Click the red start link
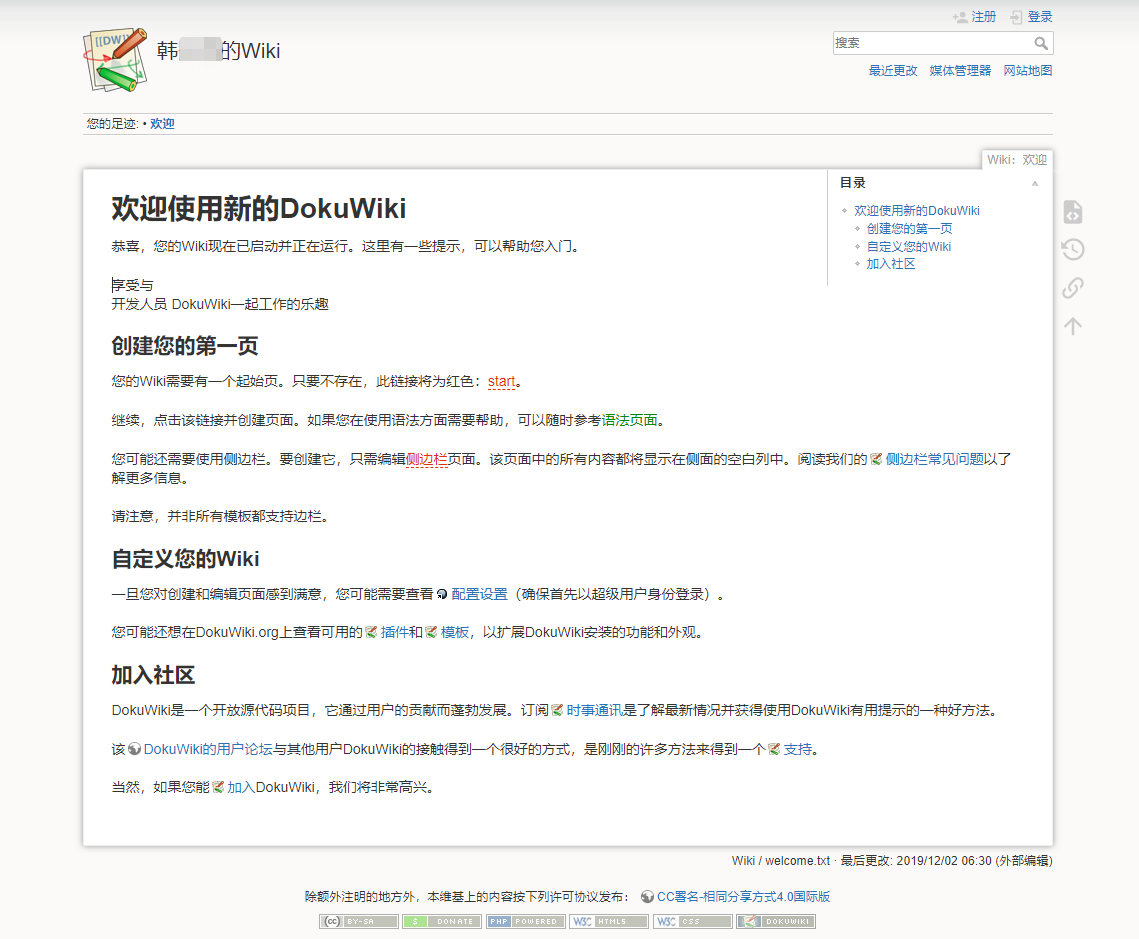Image resolution: width=1139 pixels, height=939 pixels. pos(501,381)
